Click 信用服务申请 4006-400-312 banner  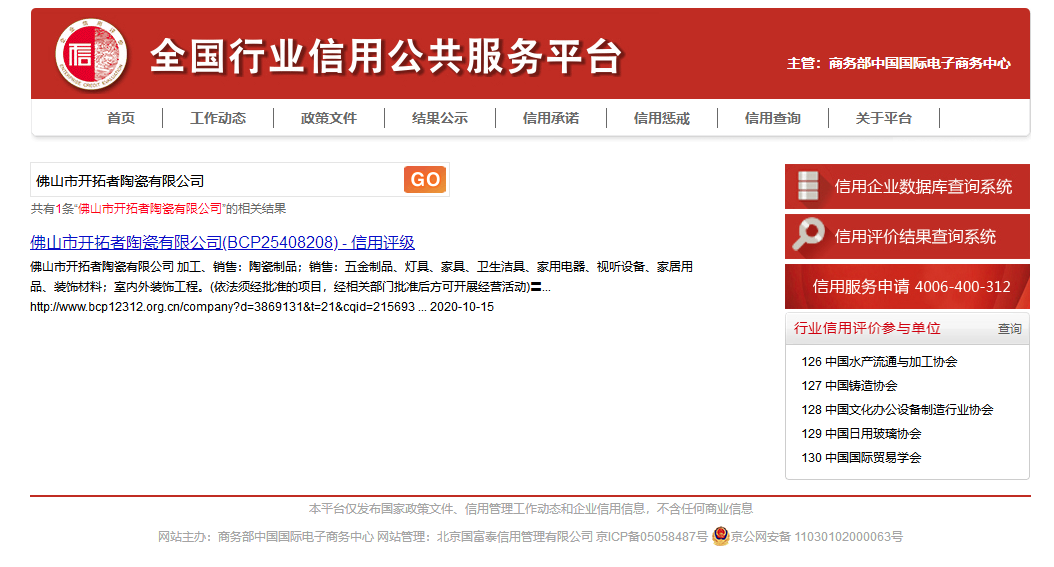(x=907, y=286)
